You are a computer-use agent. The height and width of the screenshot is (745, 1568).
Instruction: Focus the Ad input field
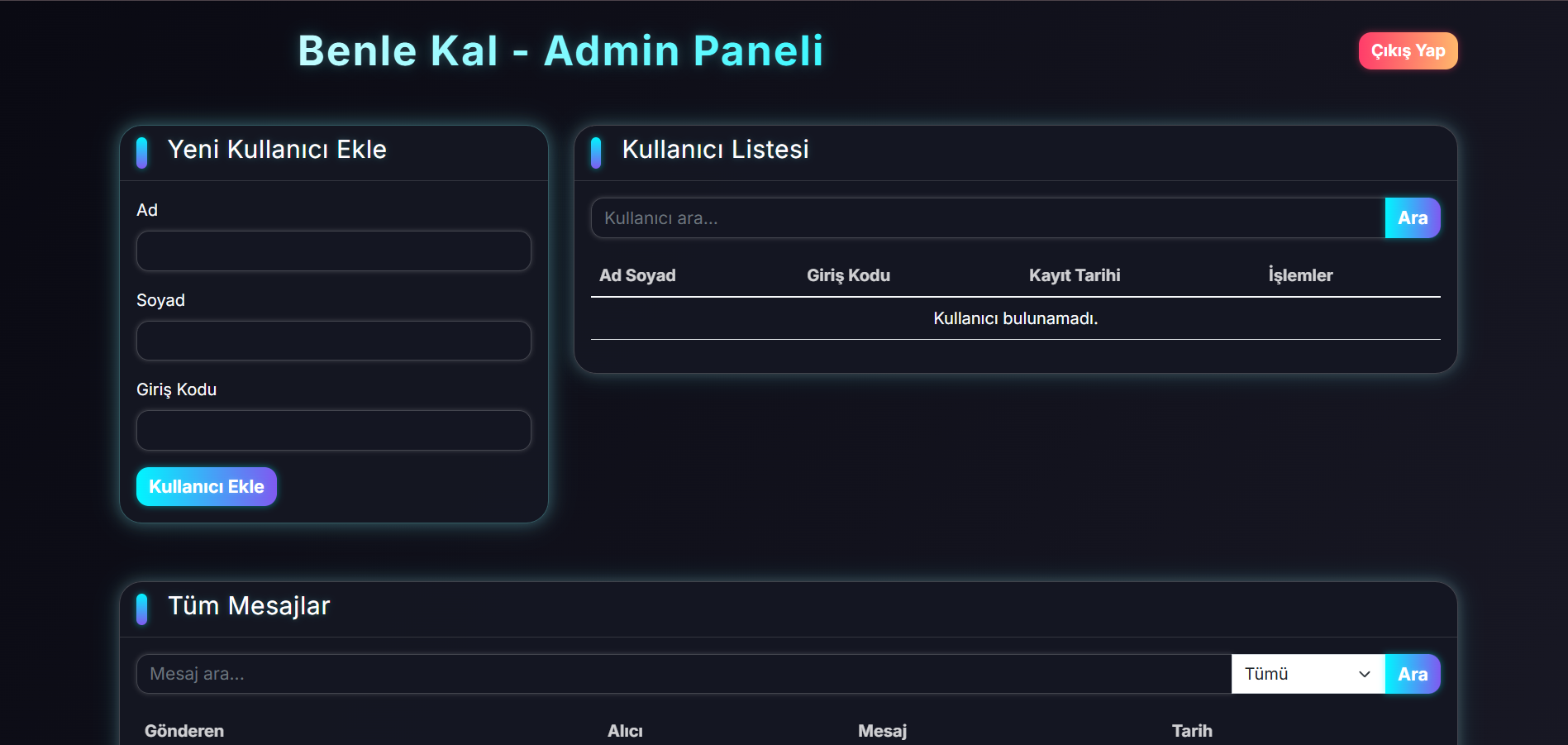tap(333, 251)
